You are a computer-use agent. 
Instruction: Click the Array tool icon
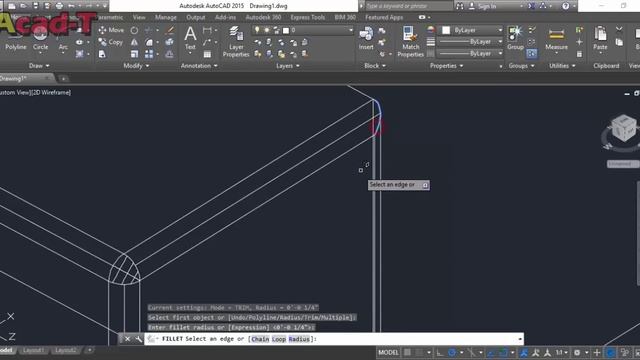(x=149, y=54)
